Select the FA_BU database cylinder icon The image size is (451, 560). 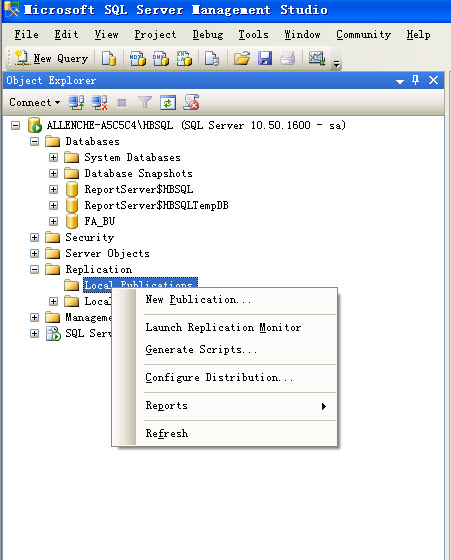[x=72, y=221]
